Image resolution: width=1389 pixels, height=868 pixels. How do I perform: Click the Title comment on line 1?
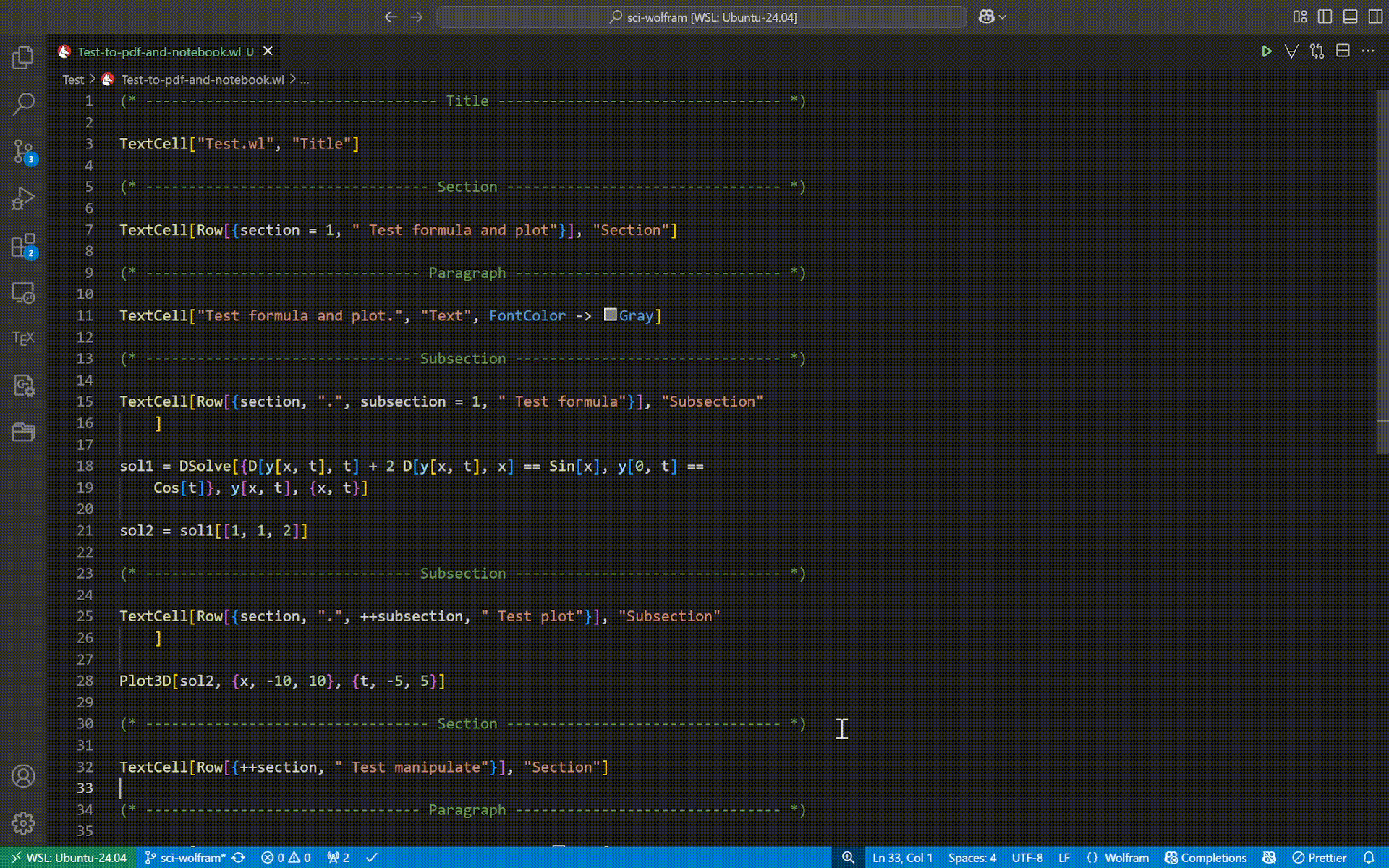coord(463,101)
